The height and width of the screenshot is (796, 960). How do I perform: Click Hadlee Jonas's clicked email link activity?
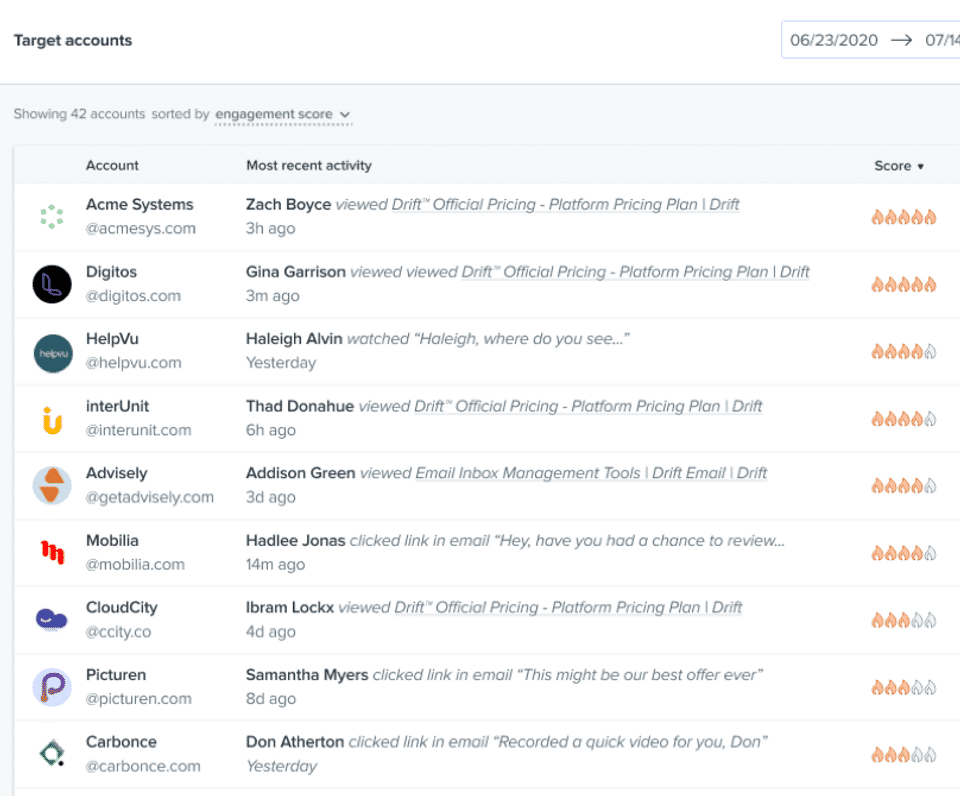coord(516,541)
